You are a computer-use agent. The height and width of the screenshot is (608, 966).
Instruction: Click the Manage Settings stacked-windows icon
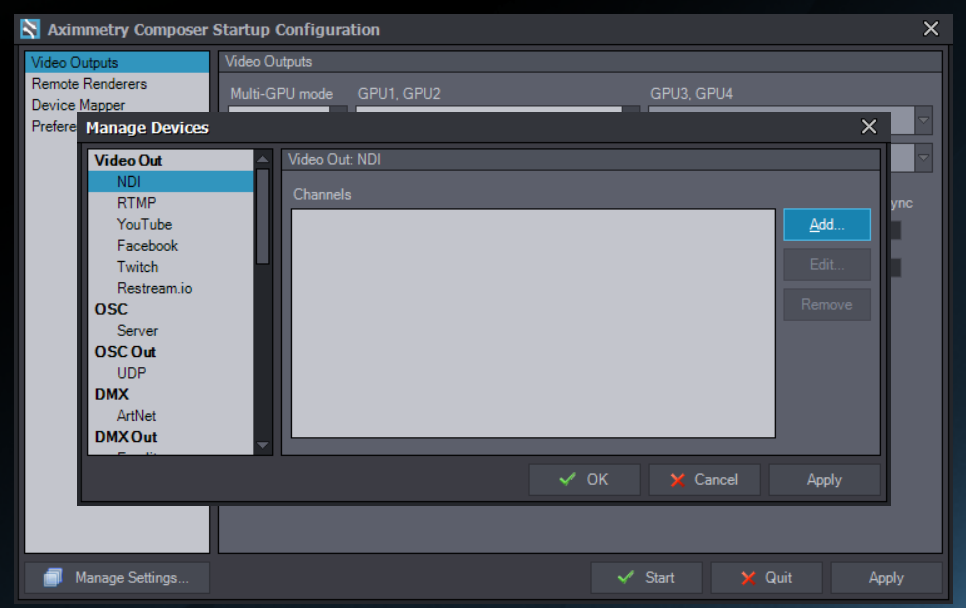[53, 577]
